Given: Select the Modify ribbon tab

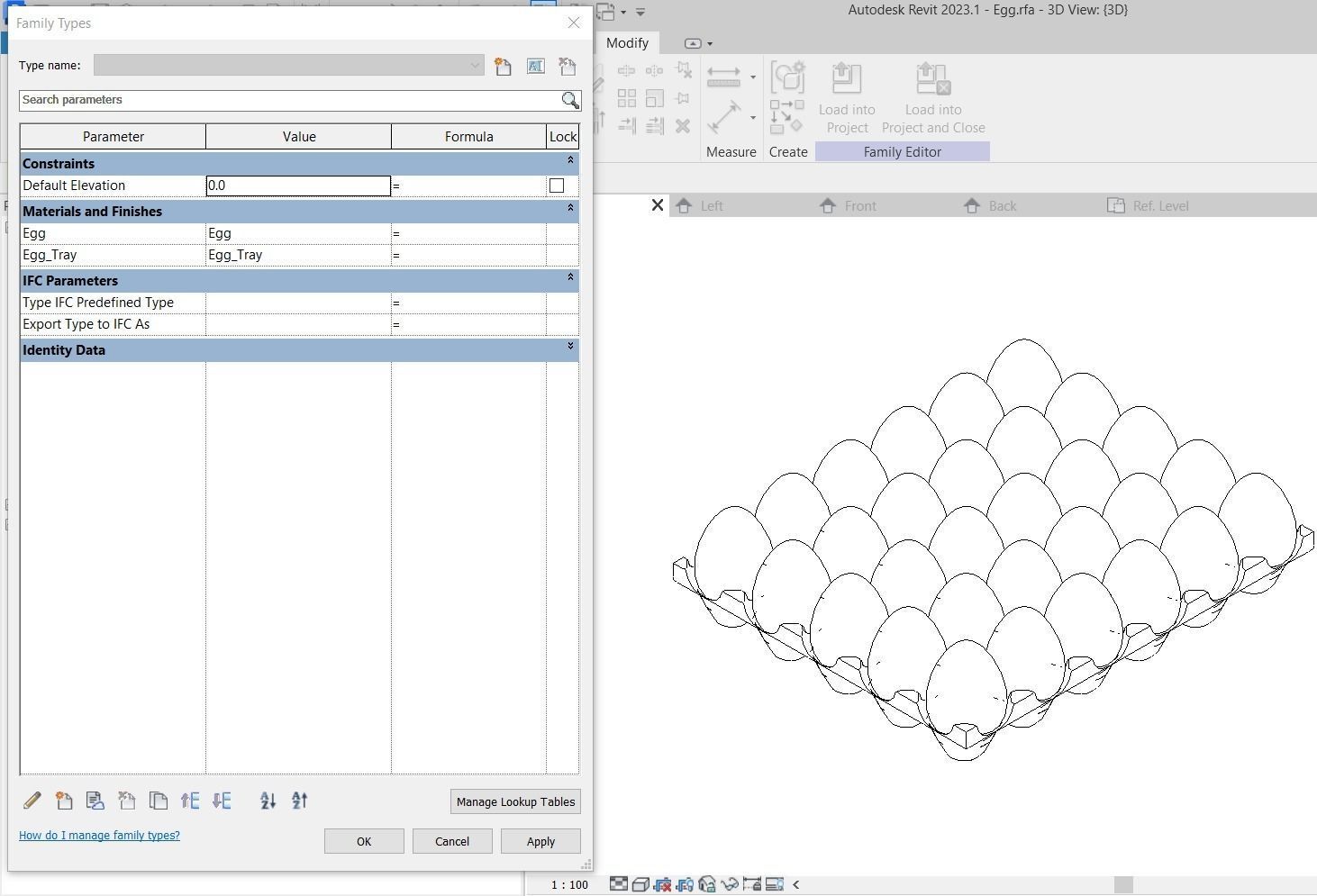Looking at the screenshot, I should pos(627,43).
